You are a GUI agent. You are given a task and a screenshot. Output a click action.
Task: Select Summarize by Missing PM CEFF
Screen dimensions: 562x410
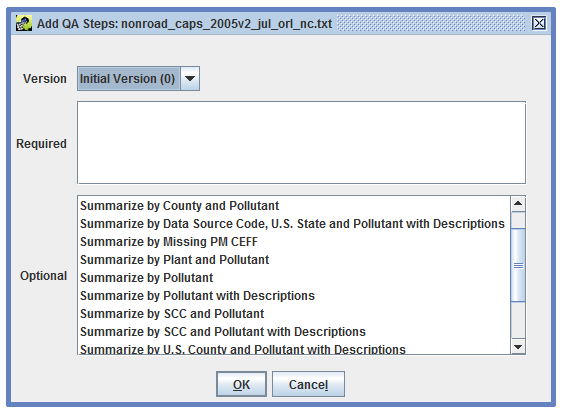point(294,242)
